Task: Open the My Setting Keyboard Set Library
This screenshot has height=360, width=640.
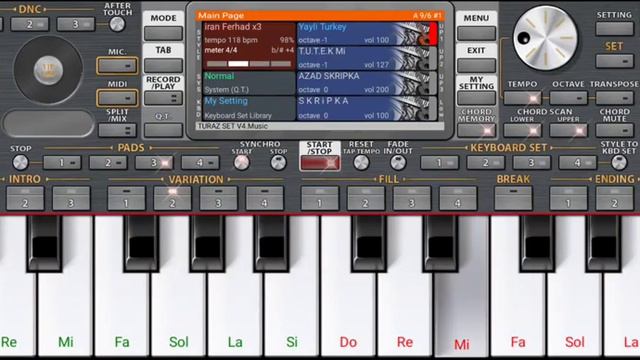Action: (249, 108)
